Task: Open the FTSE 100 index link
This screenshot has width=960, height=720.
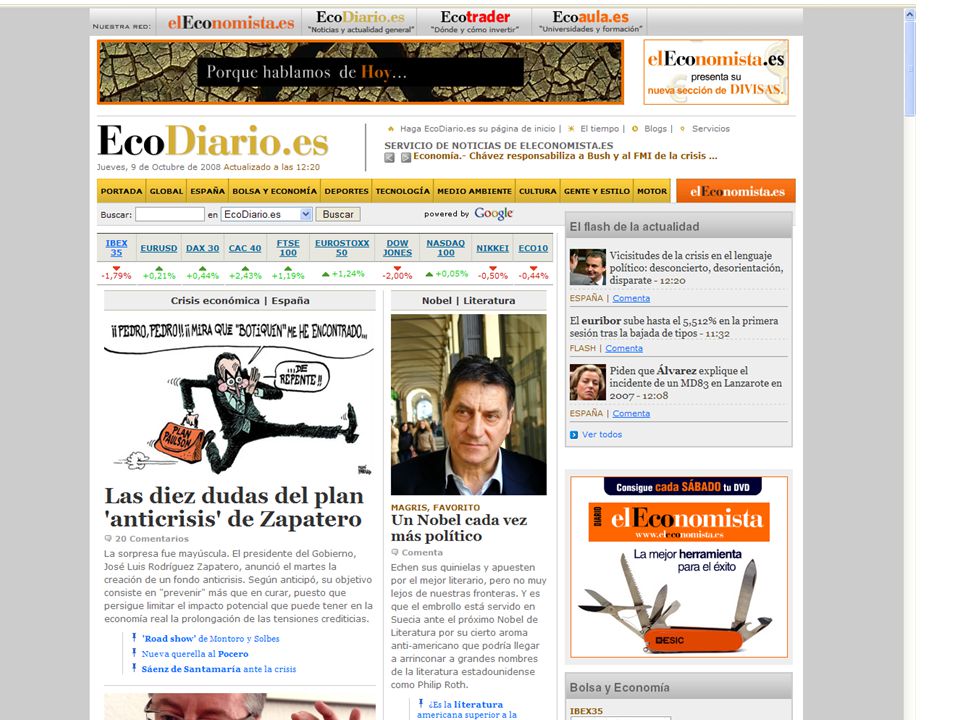Action: click(x=288, y=248)
